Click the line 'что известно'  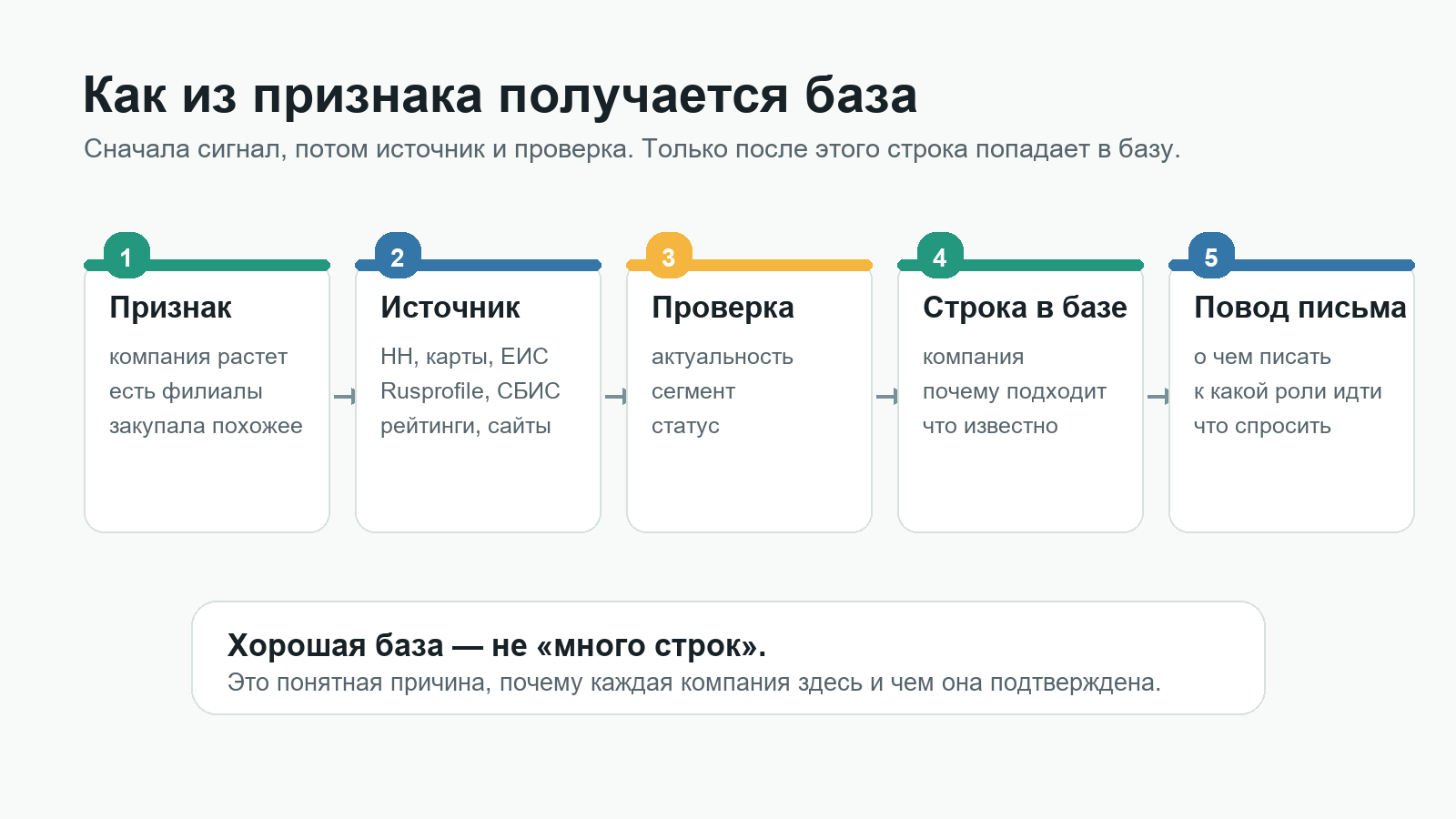tap(990, 426)
